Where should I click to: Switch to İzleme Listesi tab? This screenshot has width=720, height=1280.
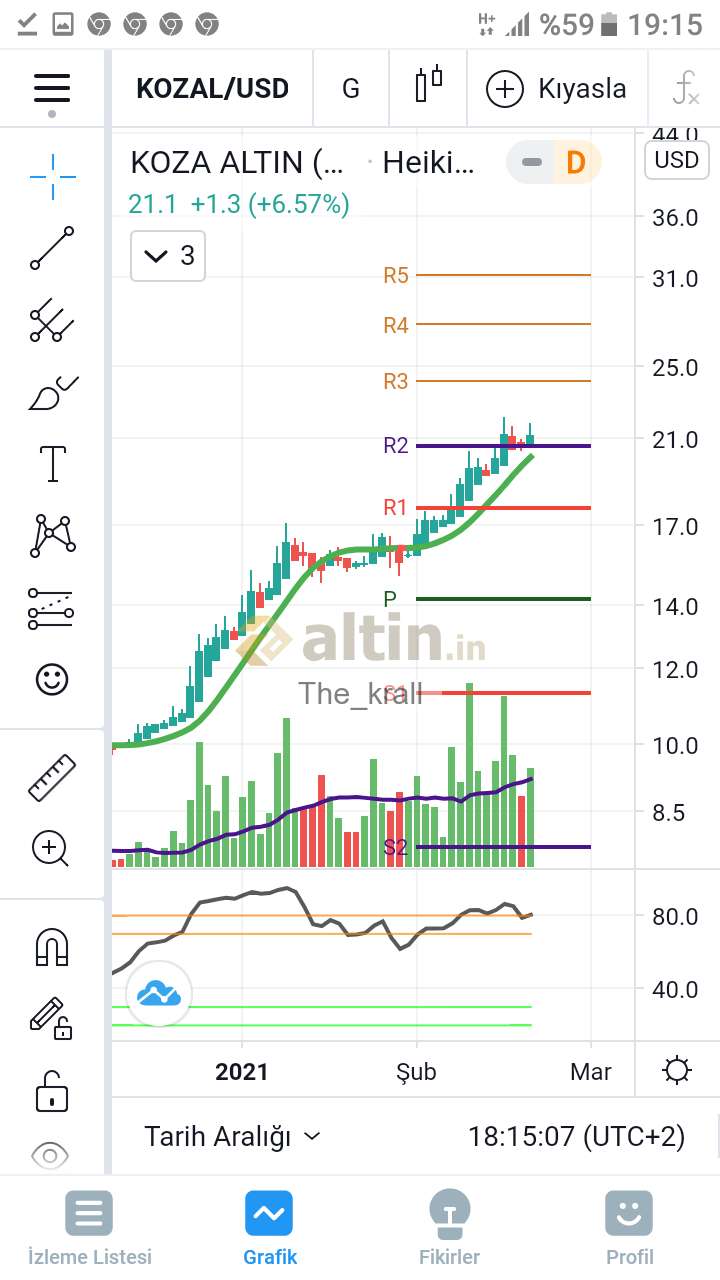click(89, 1228)
